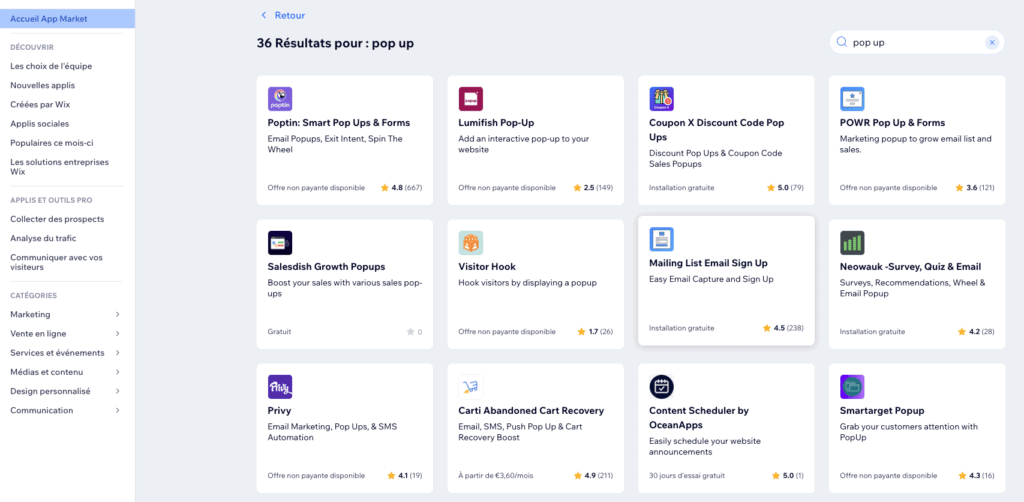Click the Coupon X 5.0 star rating
The image size is (1024, 502).
point(786,187)
